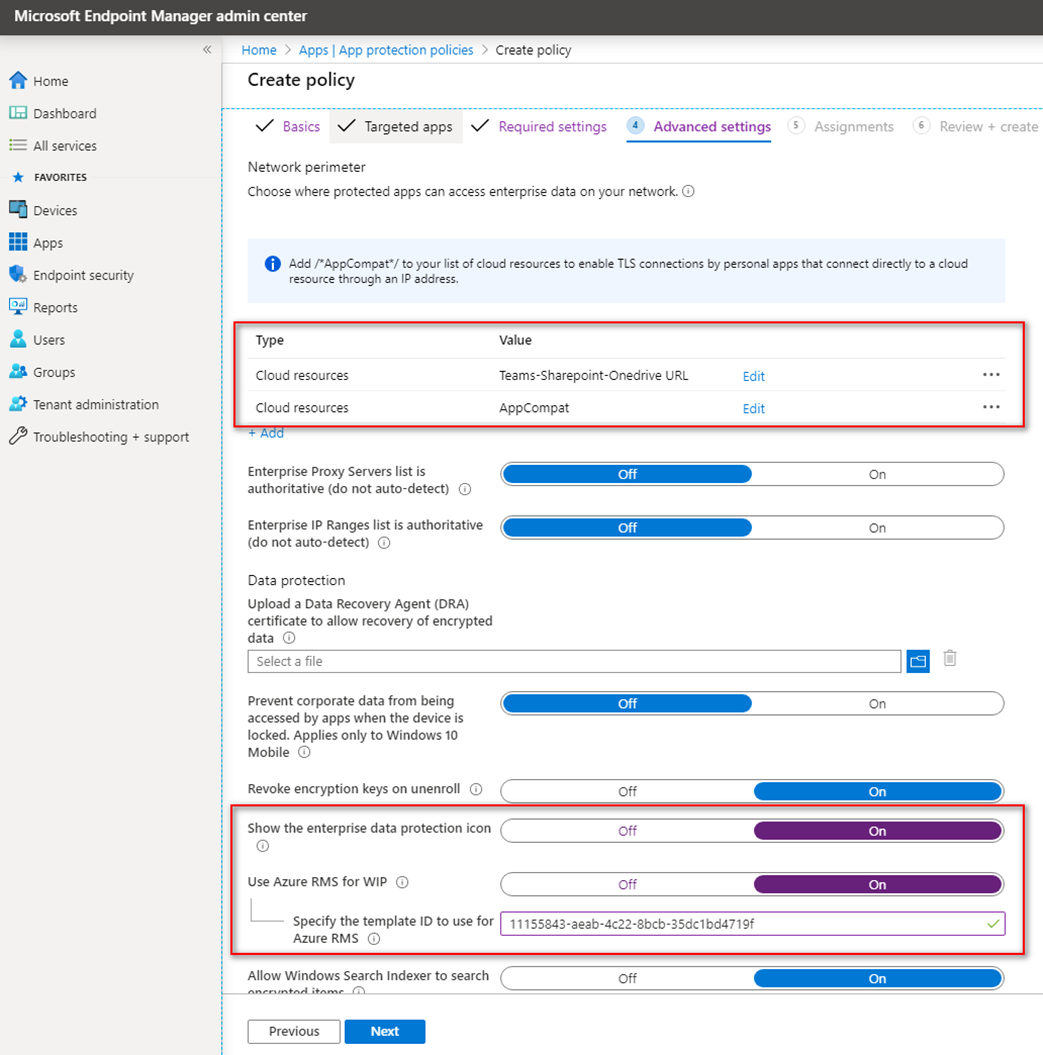Show info for Enterprise Proxy Servers setting
Screen dimensions: 1043x1055
point(465,489)
